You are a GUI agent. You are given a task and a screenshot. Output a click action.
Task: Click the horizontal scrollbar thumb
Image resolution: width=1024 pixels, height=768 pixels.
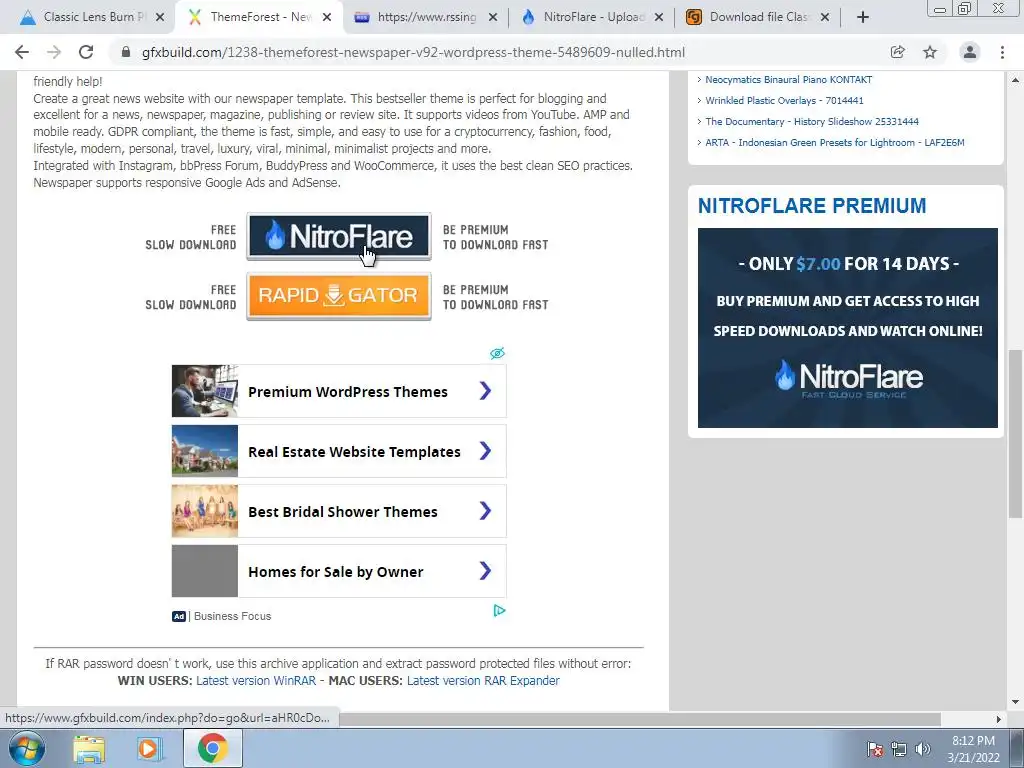(x=640, y=719)
